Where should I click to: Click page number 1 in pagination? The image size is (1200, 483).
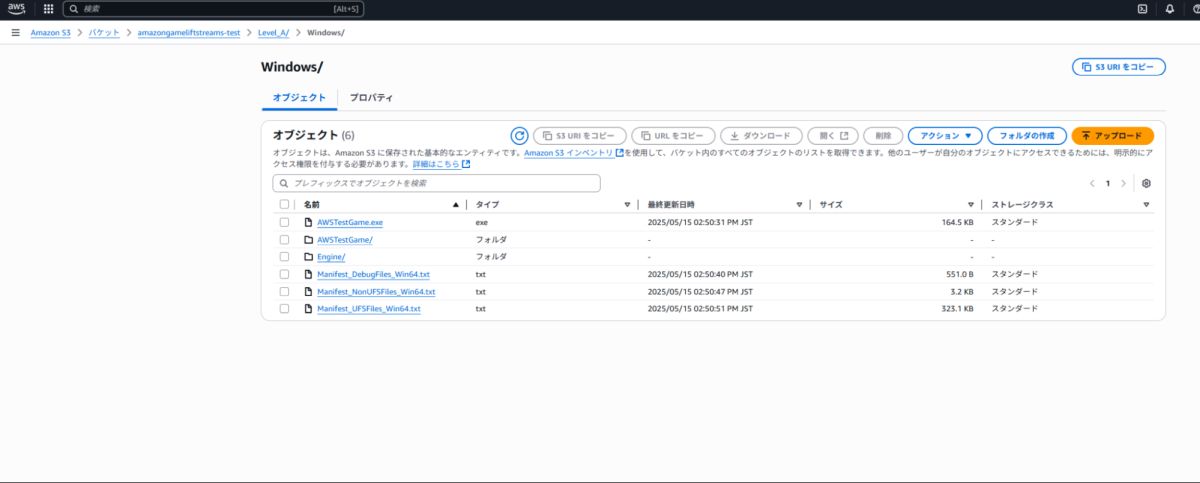pyautogui.click(x=1108, y=183)
